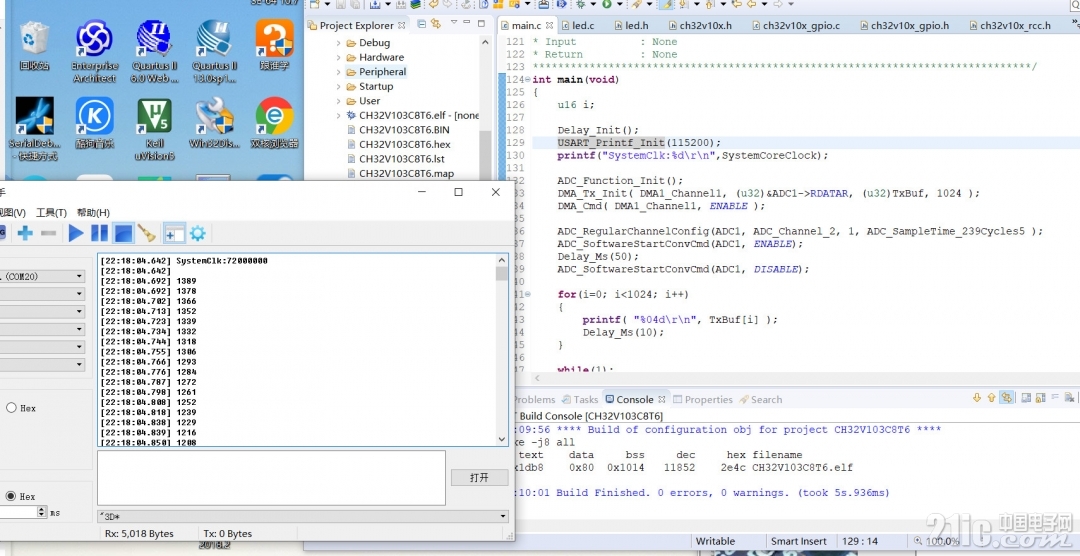Click Writable status bar entry
This screenshot has width=1080, height=556.
click(x=715, y=542)
